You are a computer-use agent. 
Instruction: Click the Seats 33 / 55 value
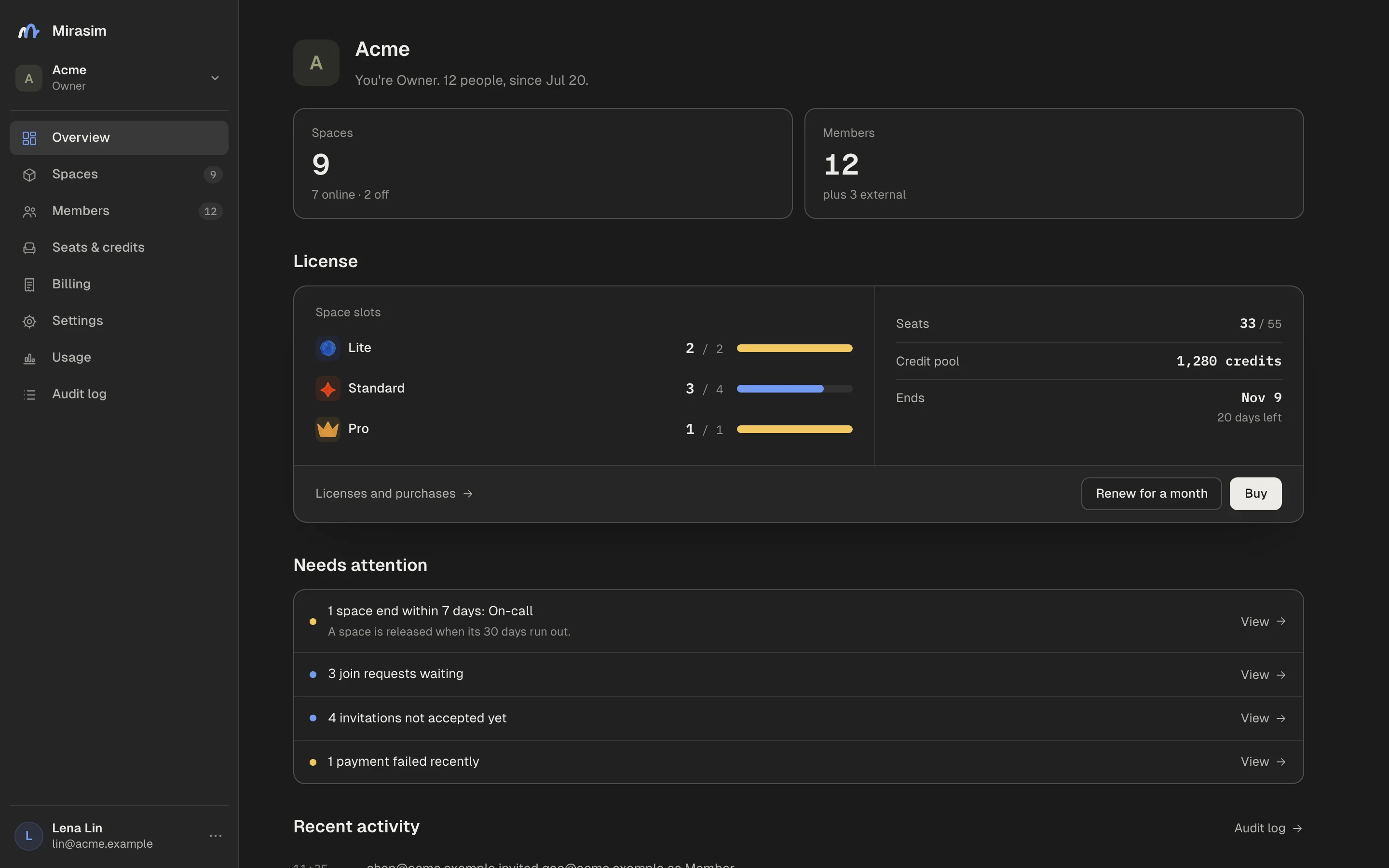pos(1260,324)
